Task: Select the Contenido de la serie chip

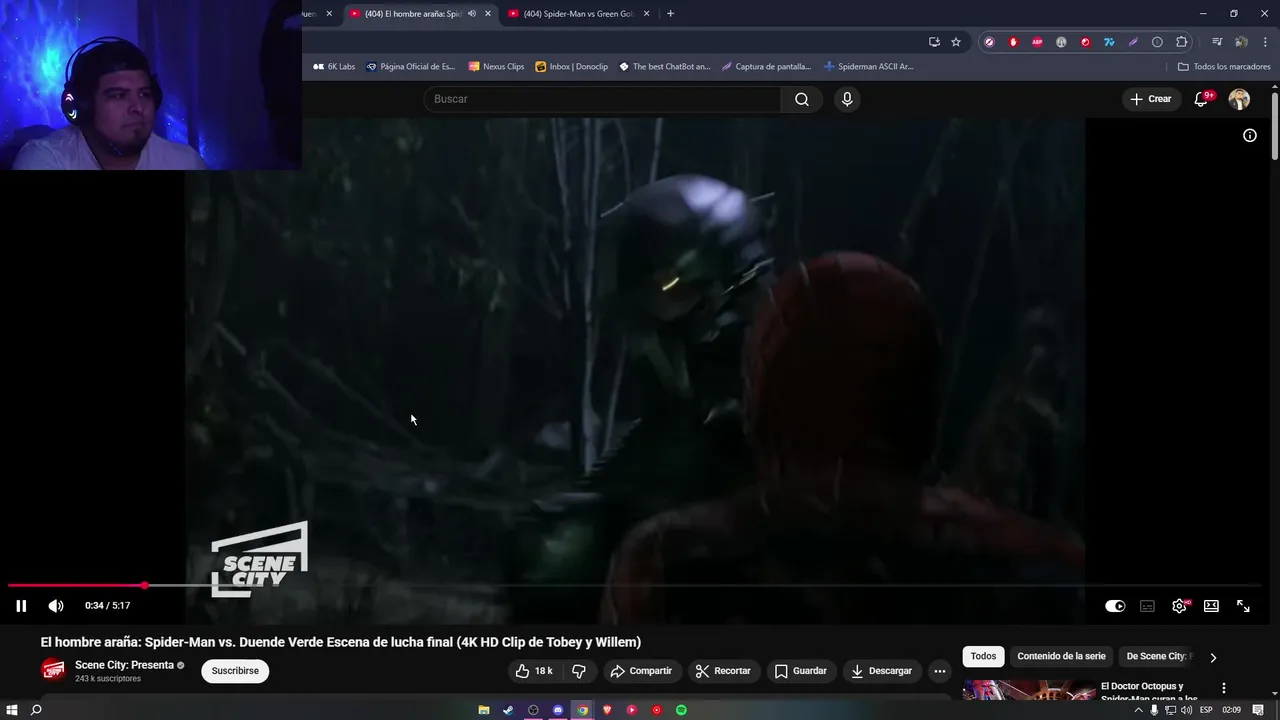Action: point(1061,656)
